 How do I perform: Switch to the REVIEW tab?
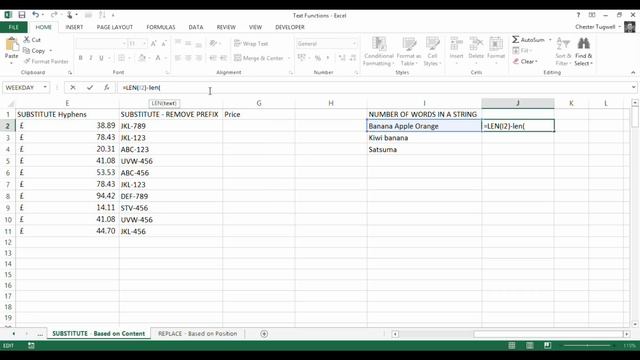tap(226, 27)
